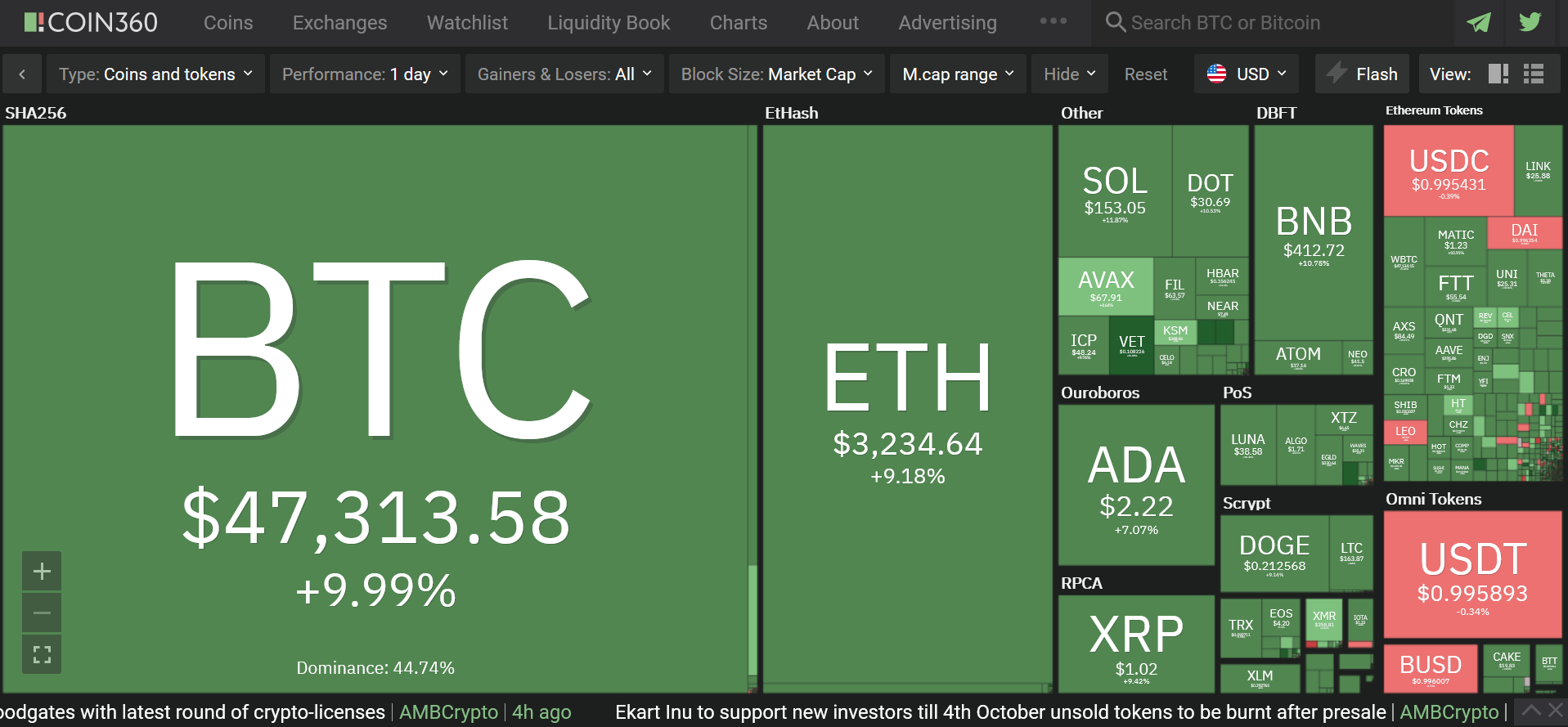This screenshot has width=1568, height=727.
Task: Select the XRP block
Action: click(1136, 644)
